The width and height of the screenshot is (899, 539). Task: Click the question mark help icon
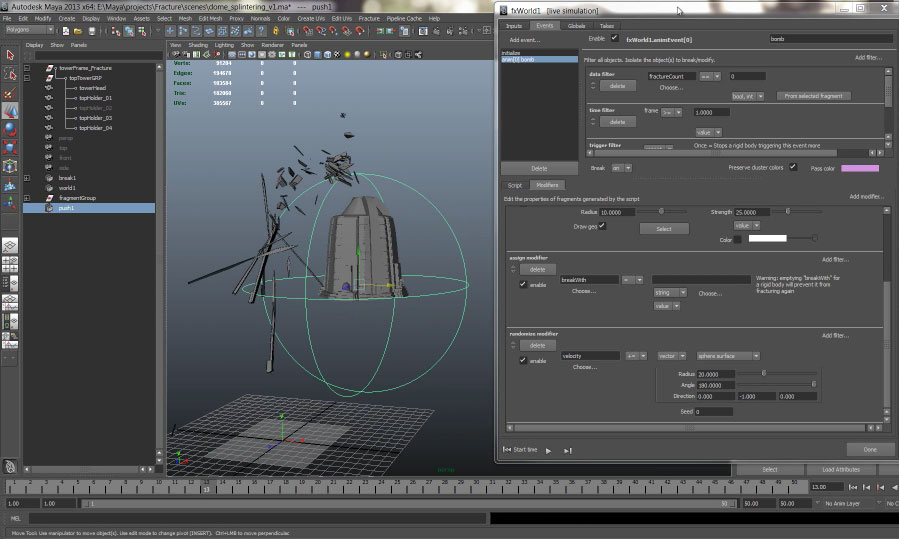pos(261,31)
